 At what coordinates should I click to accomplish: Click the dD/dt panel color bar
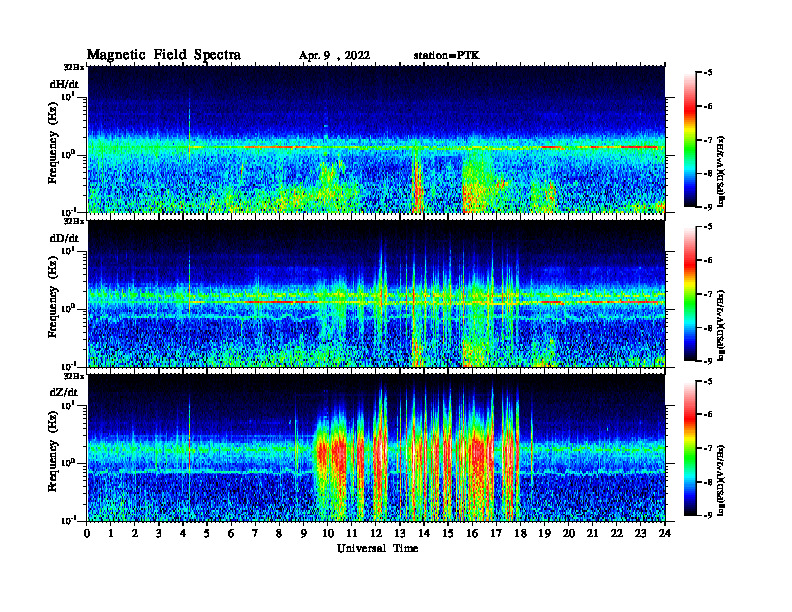click(689, 294)
